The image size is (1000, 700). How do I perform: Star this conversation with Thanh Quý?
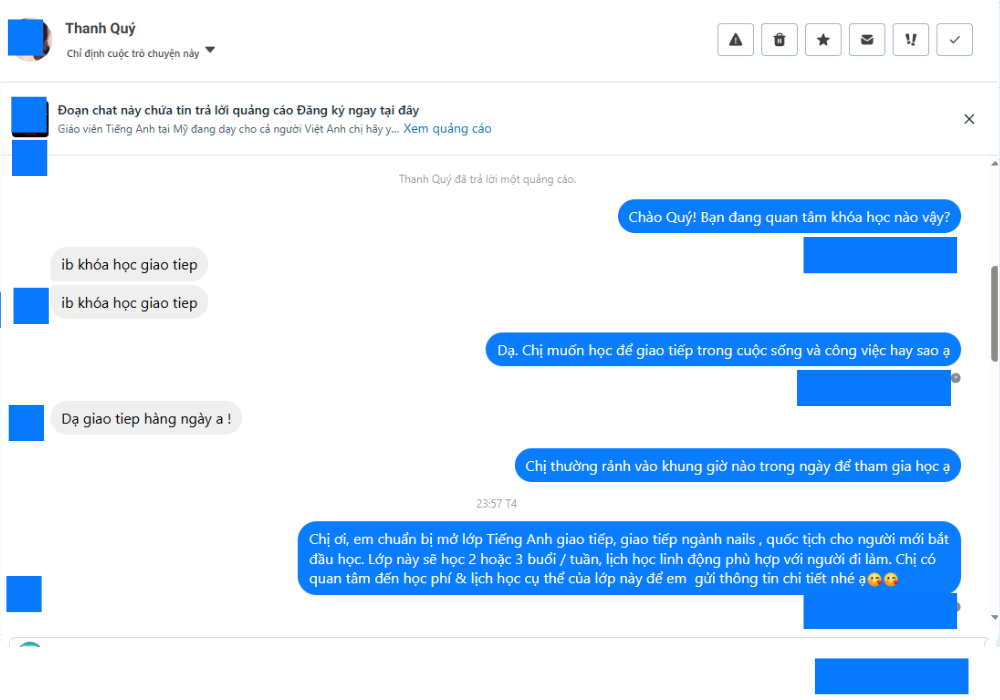(823, 40)
